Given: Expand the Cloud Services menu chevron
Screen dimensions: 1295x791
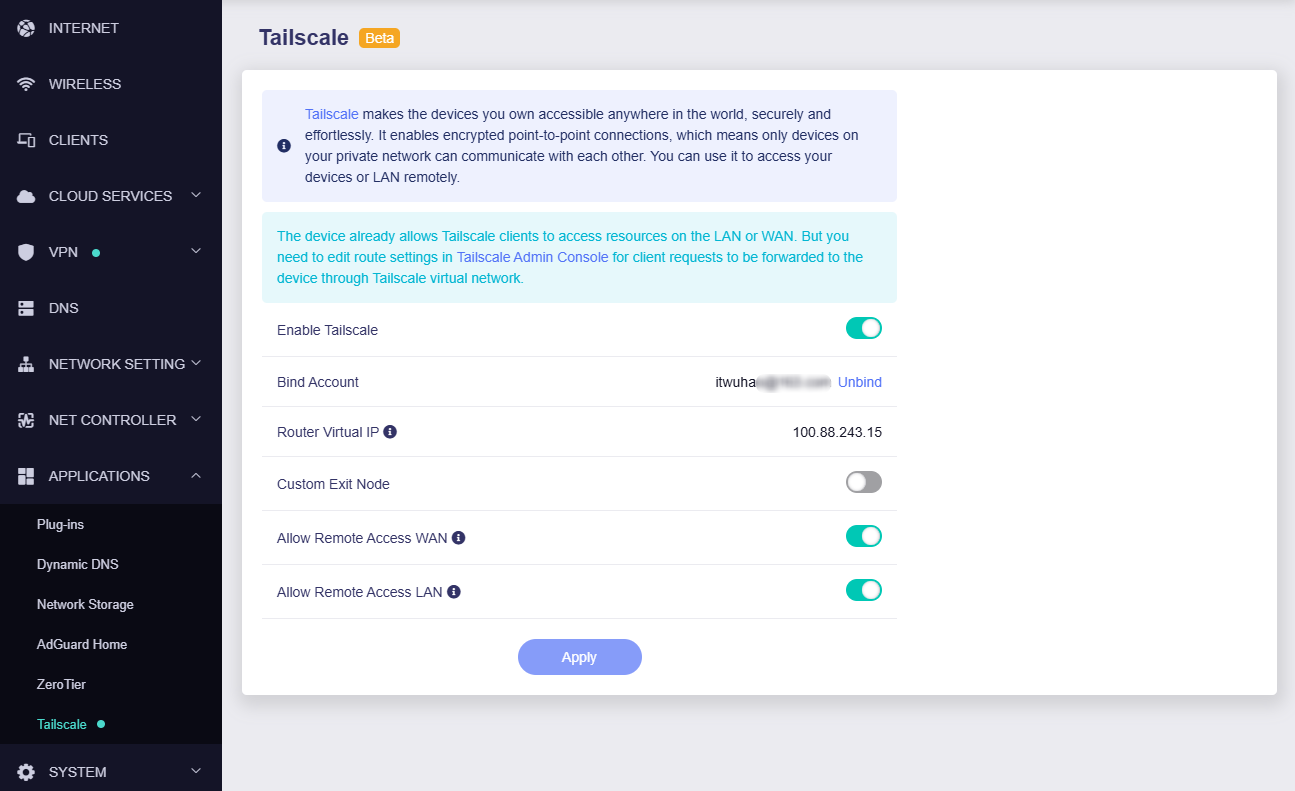Looking at the screenshot, I should [x=196, y=195].
